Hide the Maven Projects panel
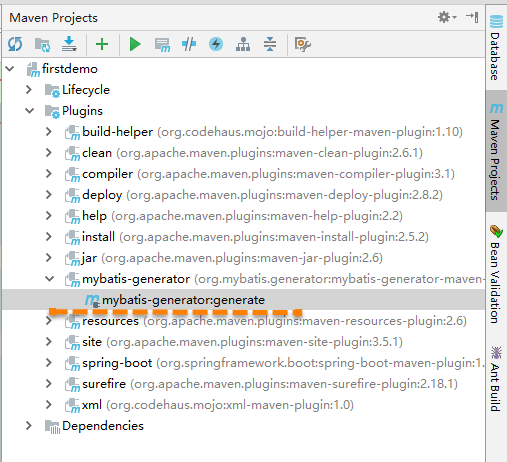Screen dimensions: 507x462 click(472, 17)
